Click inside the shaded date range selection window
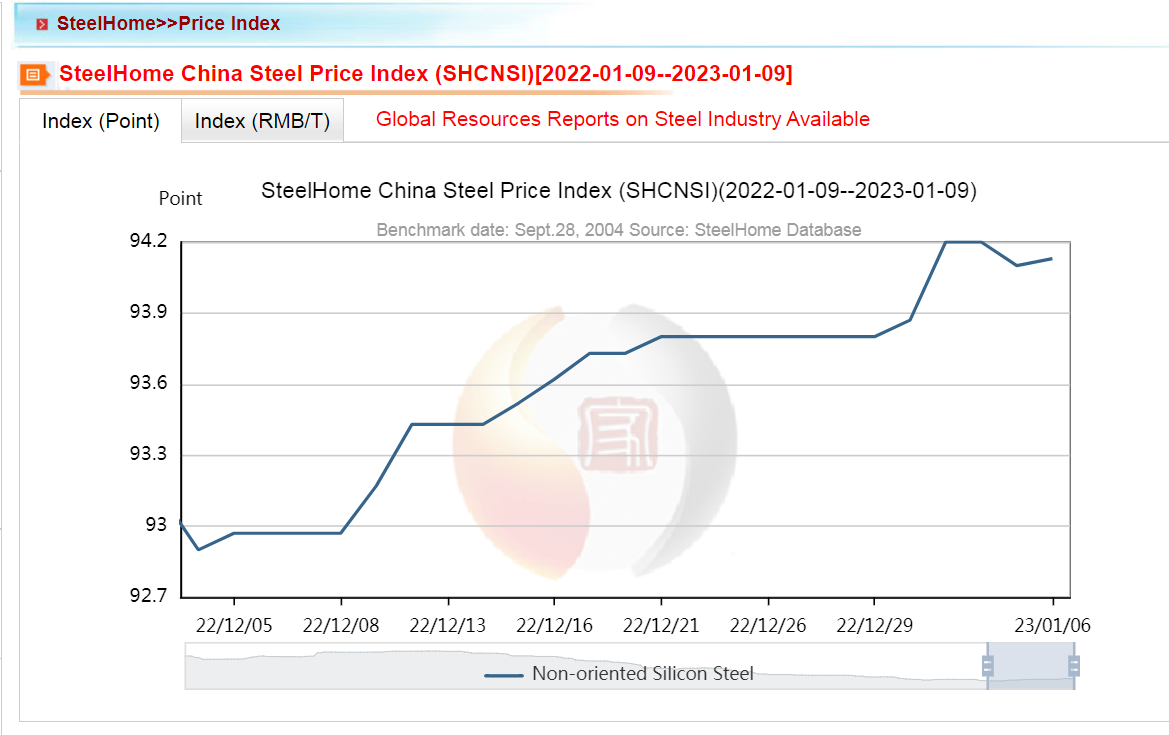This screenshot has height=735, width=1169. click(x=1030, y=665)
